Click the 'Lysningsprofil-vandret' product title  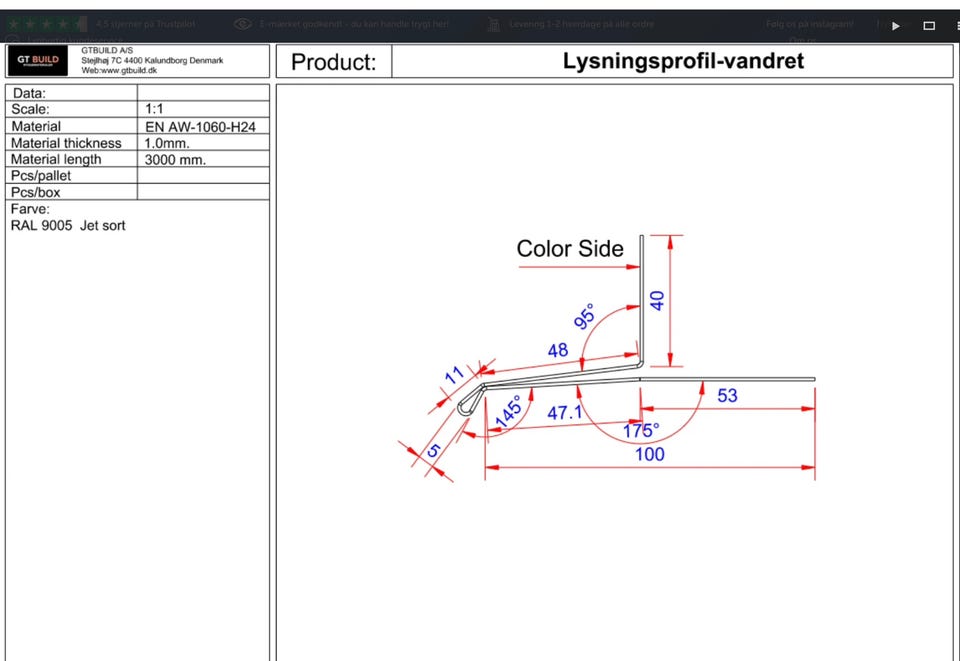click(x=683, y=61)
